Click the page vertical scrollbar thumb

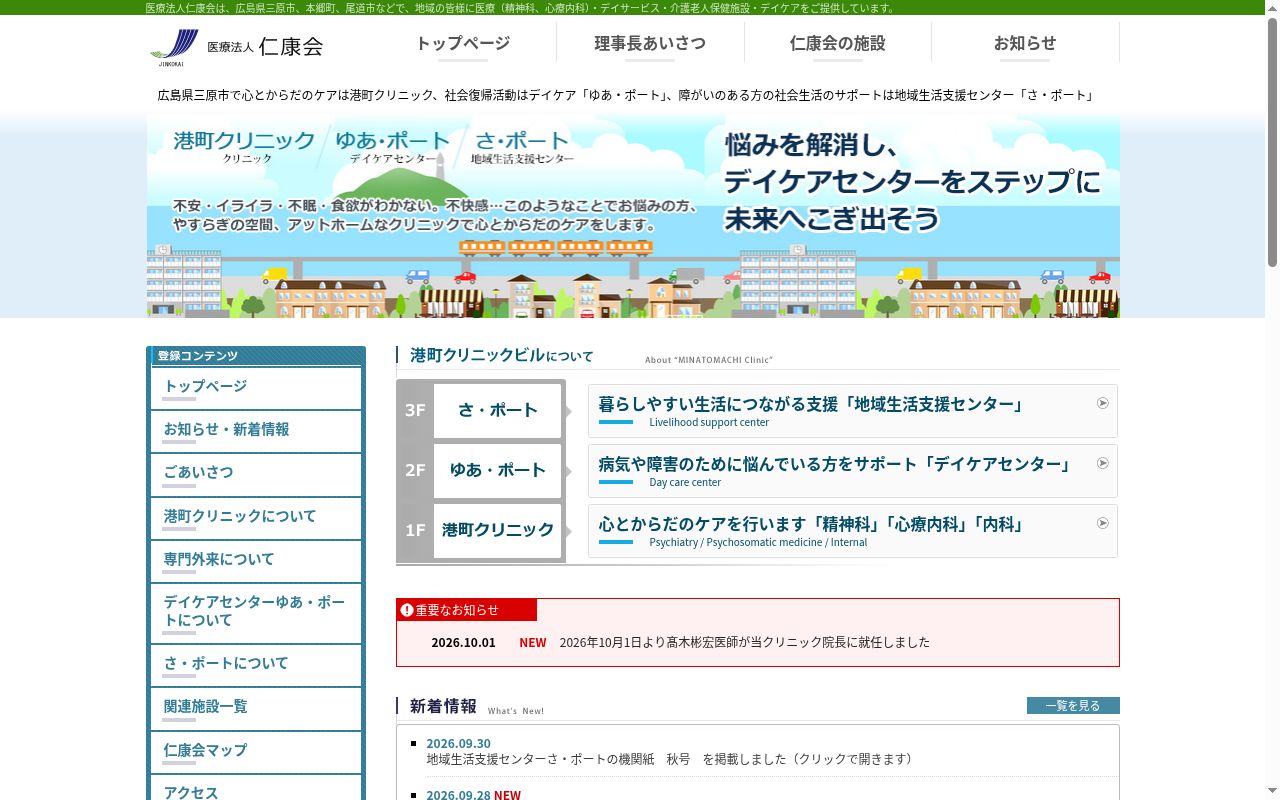[1272, 142]
